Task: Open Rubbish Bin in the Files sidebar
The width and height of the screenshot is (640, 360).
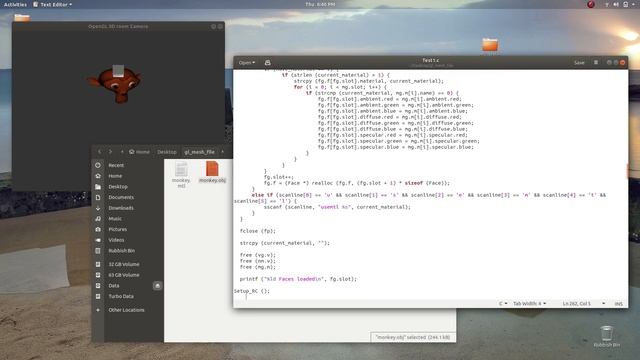Action: (128, 251)
